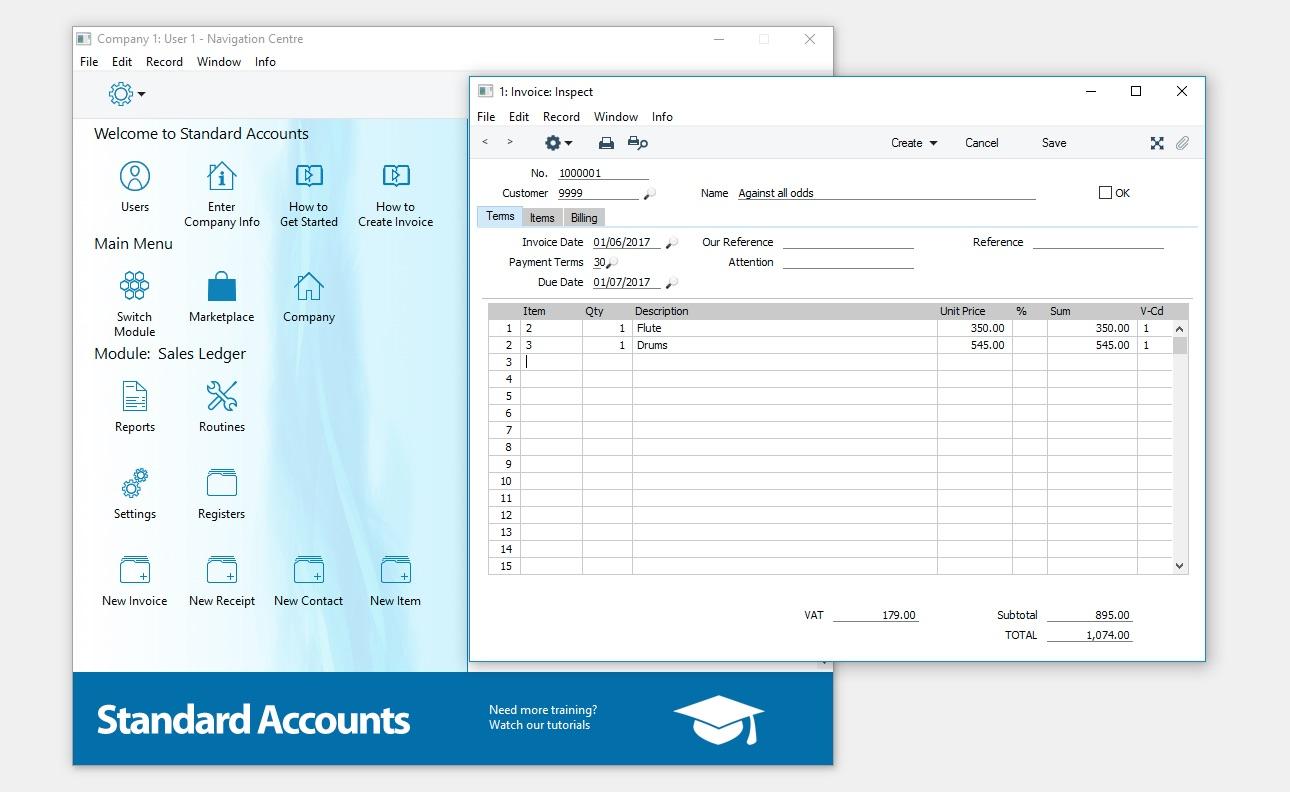Create a New Receipt
Viewport: 1290px width, 792px height.
click(x=222, y=571)
